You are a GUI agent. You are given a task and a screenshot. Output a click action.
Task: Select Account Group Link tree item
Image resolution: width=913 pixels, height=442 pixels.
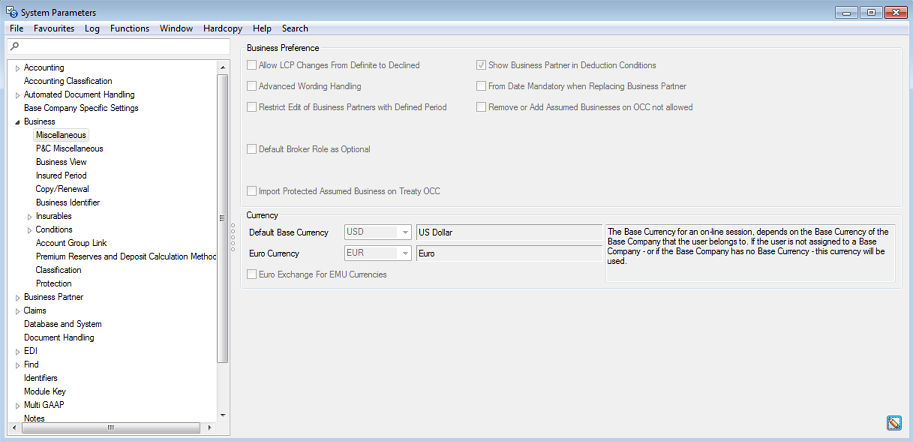point(71,243)
